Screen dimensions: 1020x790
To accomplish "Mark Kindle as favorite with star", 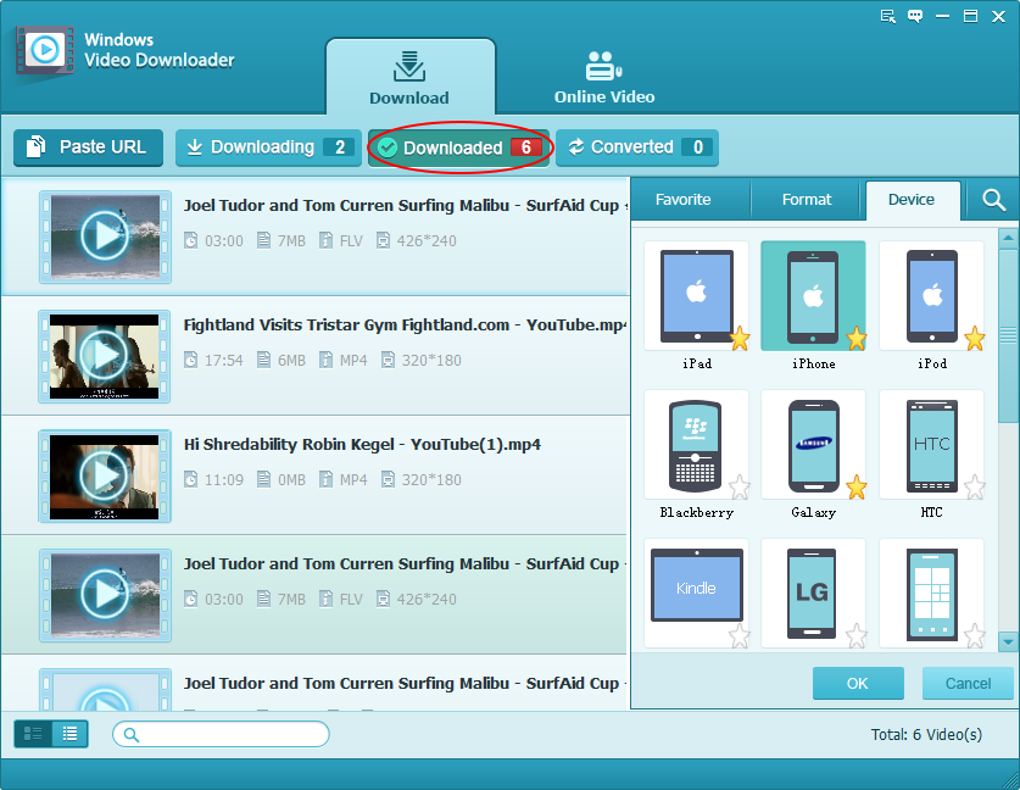I will click(x=740, y=636).
